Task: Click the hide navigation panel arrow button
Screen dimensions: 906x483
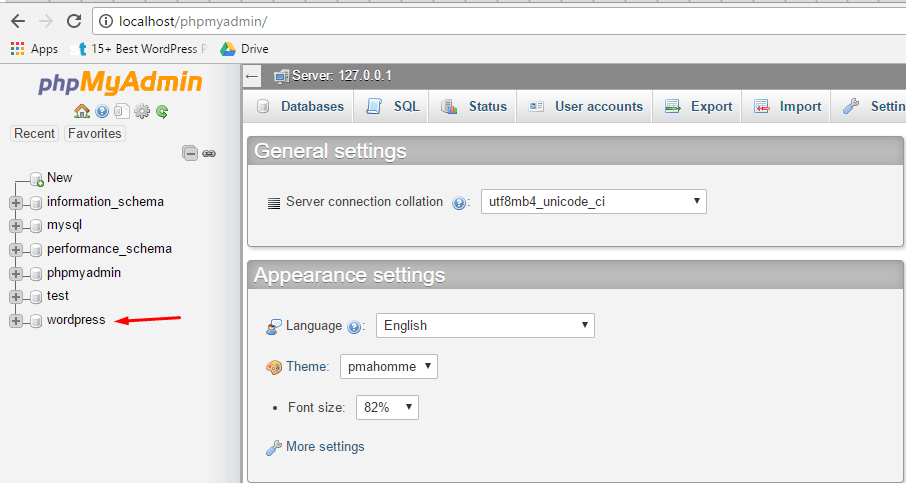Action: [x=251, y=76]
